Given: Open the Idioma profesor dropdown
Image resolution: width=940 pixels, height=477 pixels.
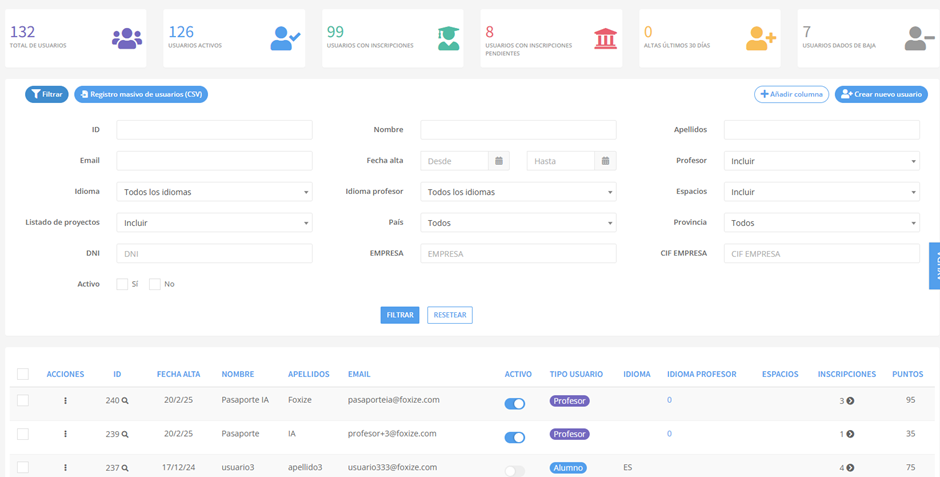Looking at the screenshot, I should click(x=518, y=192).
